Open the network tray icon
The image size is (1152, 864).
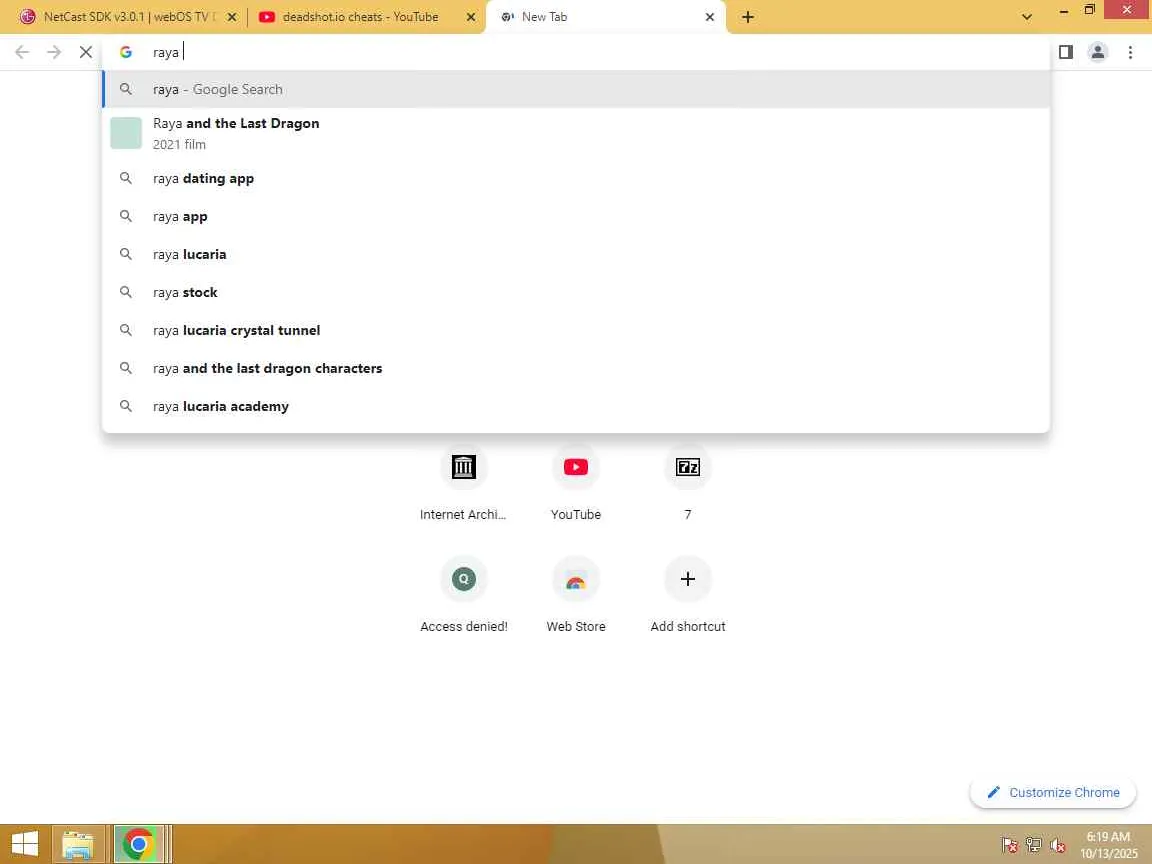[1034, 845]
